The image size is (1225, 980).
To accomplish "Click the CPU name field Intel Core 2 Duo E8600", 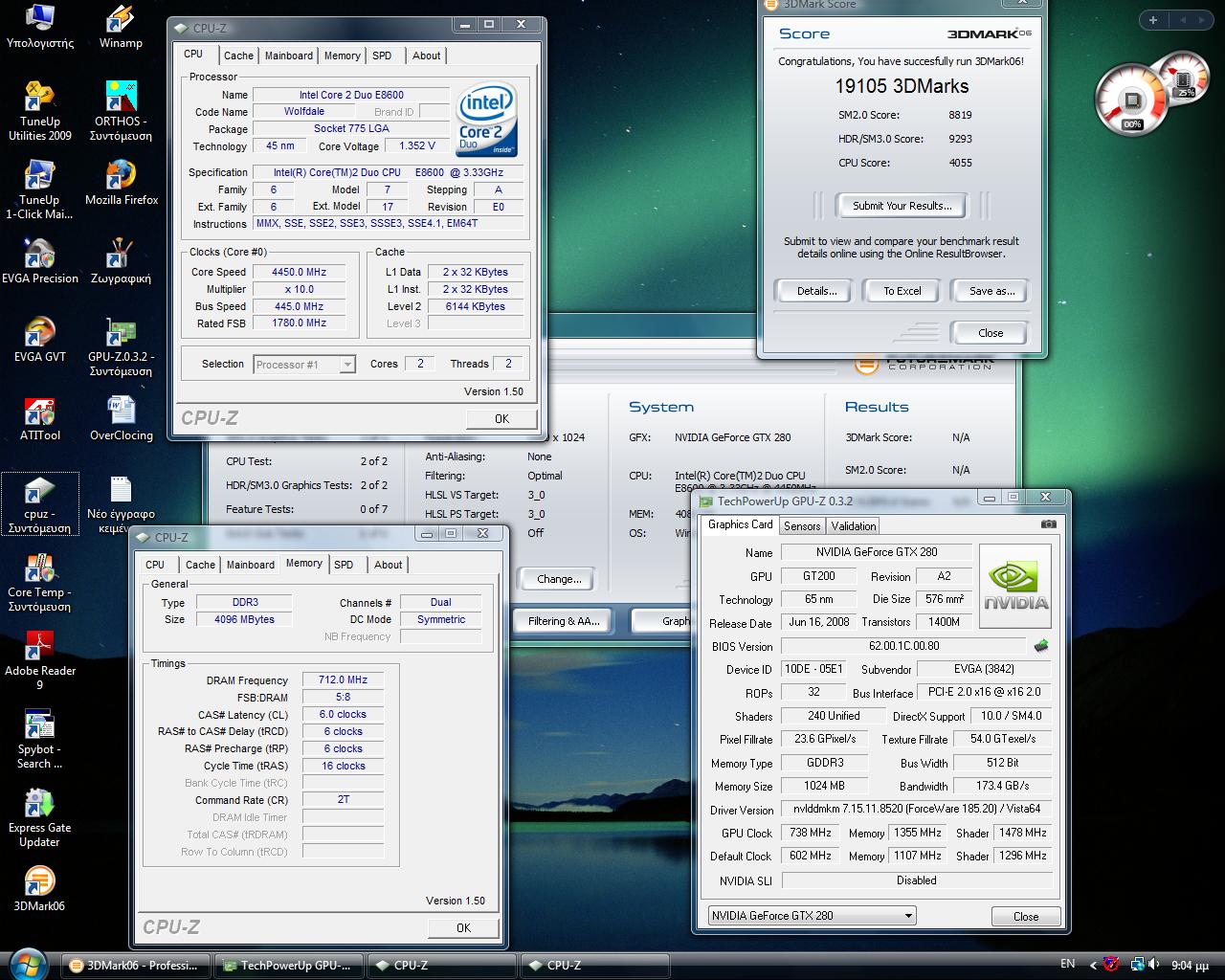I will pyautogui.click(x=351, y=95).
